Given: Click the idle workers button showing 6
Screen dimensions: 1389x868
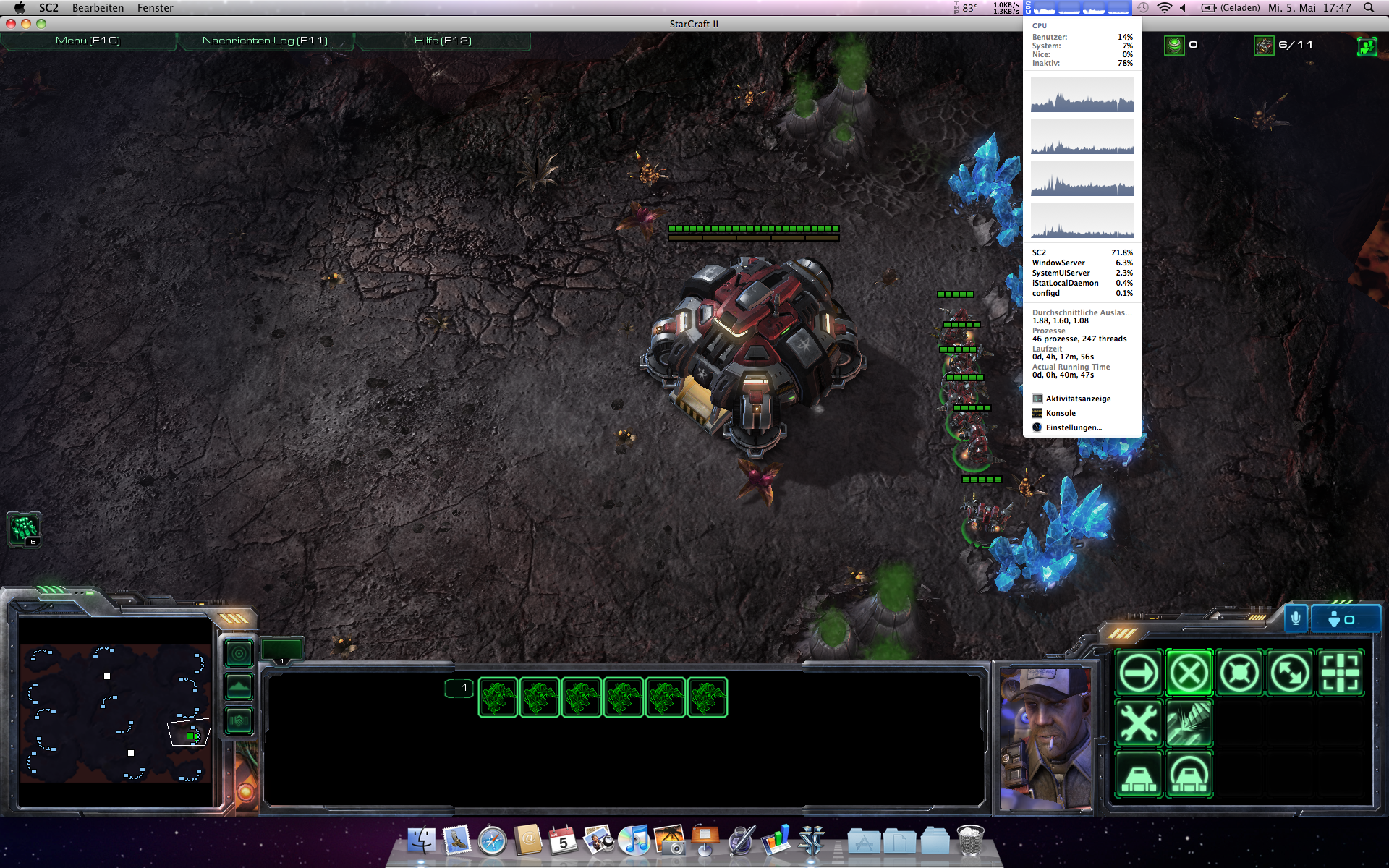Looking at the screenshot, I should tap(24, 529).
